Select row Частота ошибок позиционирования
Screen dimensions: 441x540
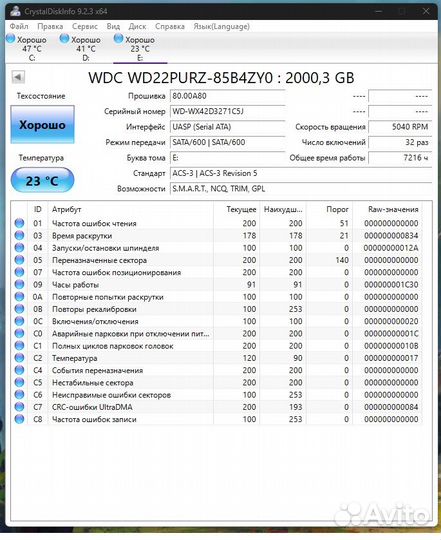coord(217,272)
